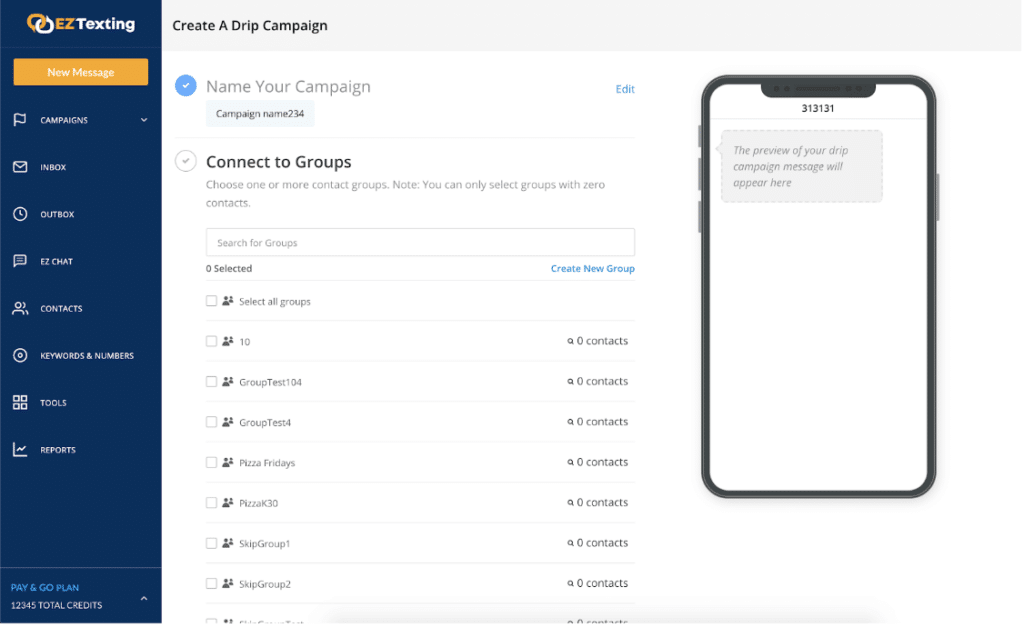
Task: Go to Contacts menu item
Action: coord(61,309)
